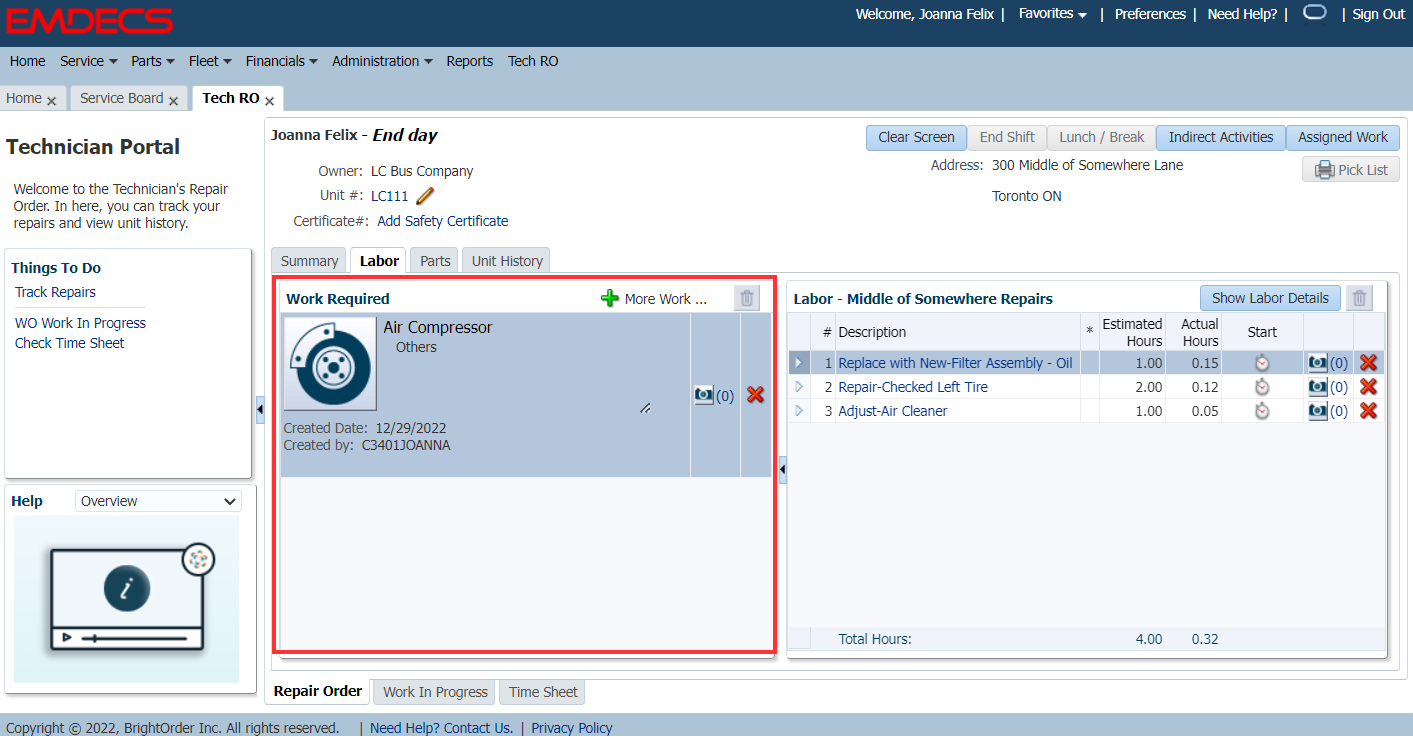
Task: Click the pencil edit icon beside LC111
Action: click(x=425, y=196)
